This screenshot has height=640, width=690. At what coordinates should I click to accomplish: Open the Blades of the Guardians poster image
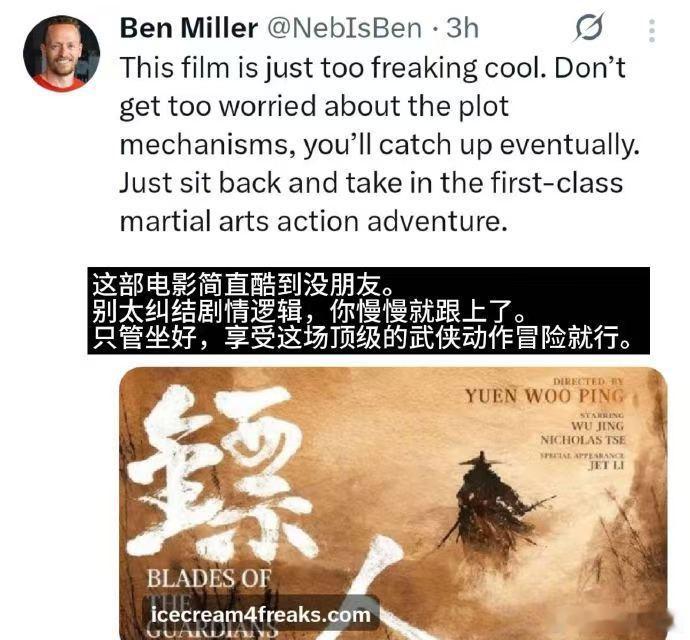393,503
